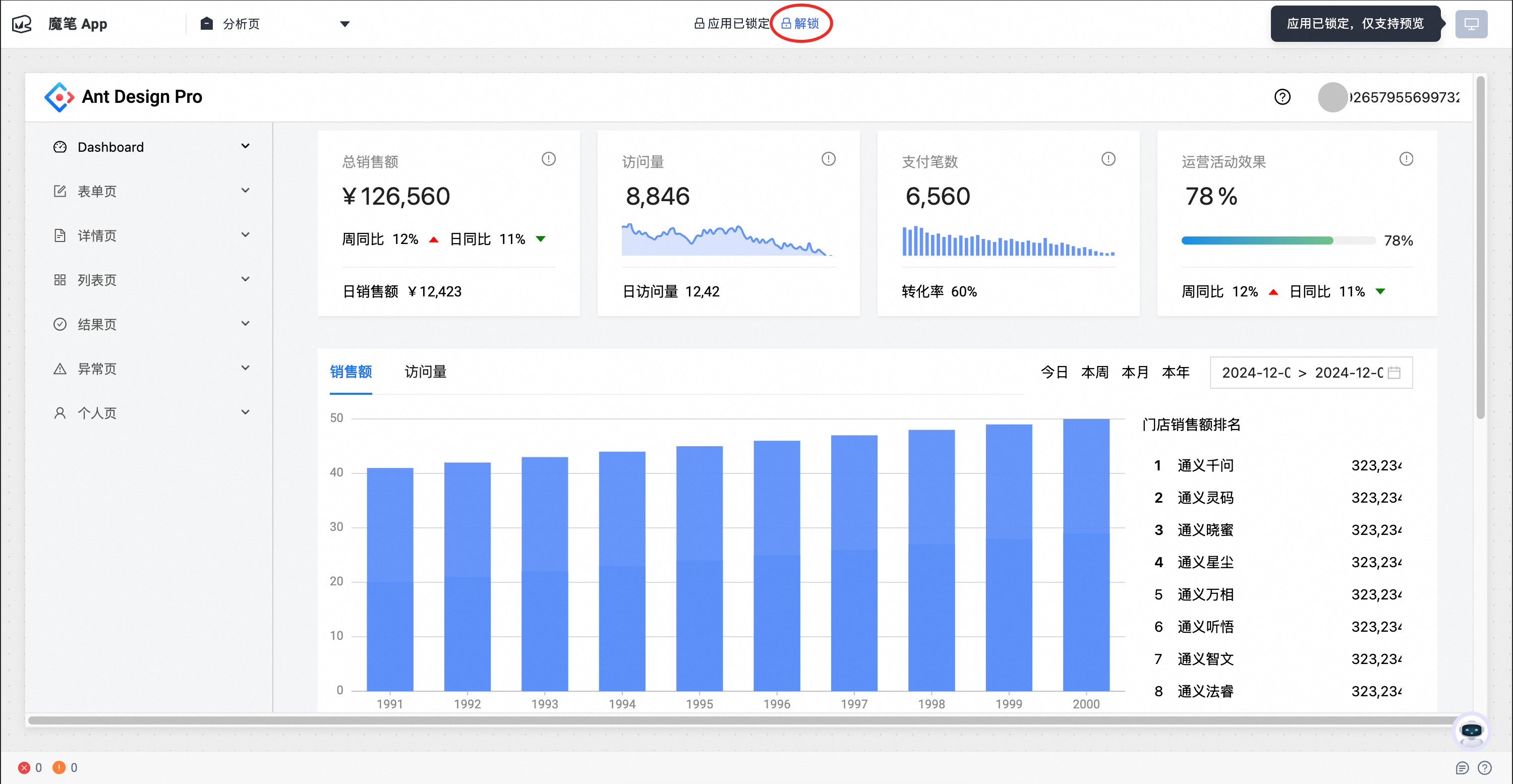The height and width of the screenshot is (784, 1513).
Task: Click the 个人页 user icon
Action: 60,413
